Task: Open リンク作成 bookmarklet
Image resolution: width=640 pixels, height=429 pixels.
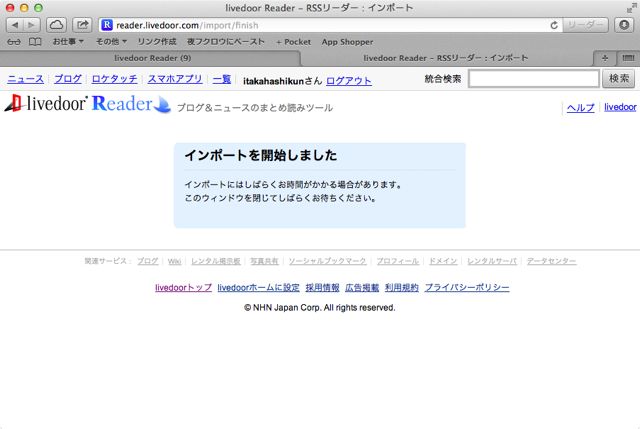Action: 157,42
